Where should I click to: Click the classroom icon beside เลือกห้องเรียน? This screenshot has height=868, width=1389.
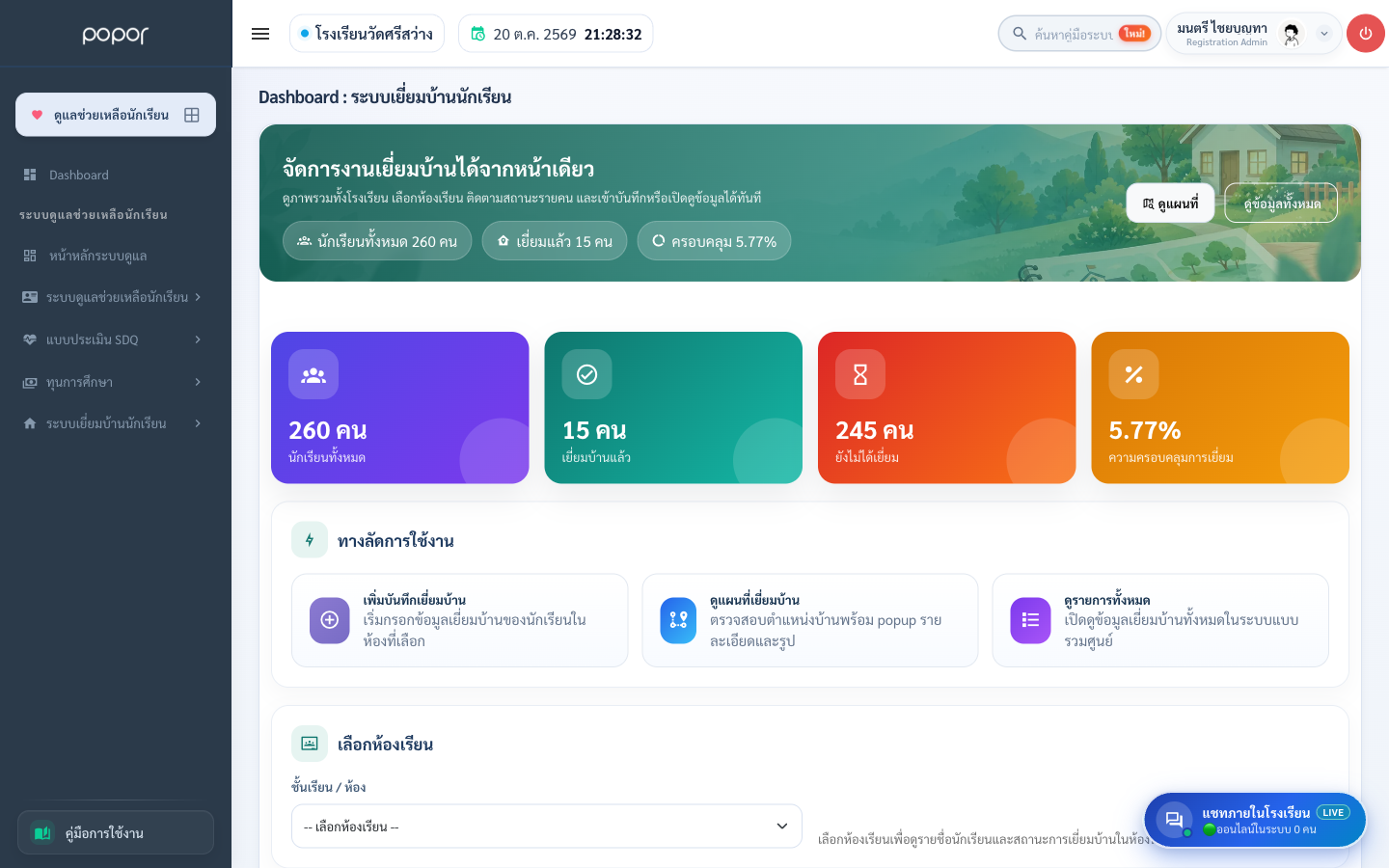click(x=310, y=744)
